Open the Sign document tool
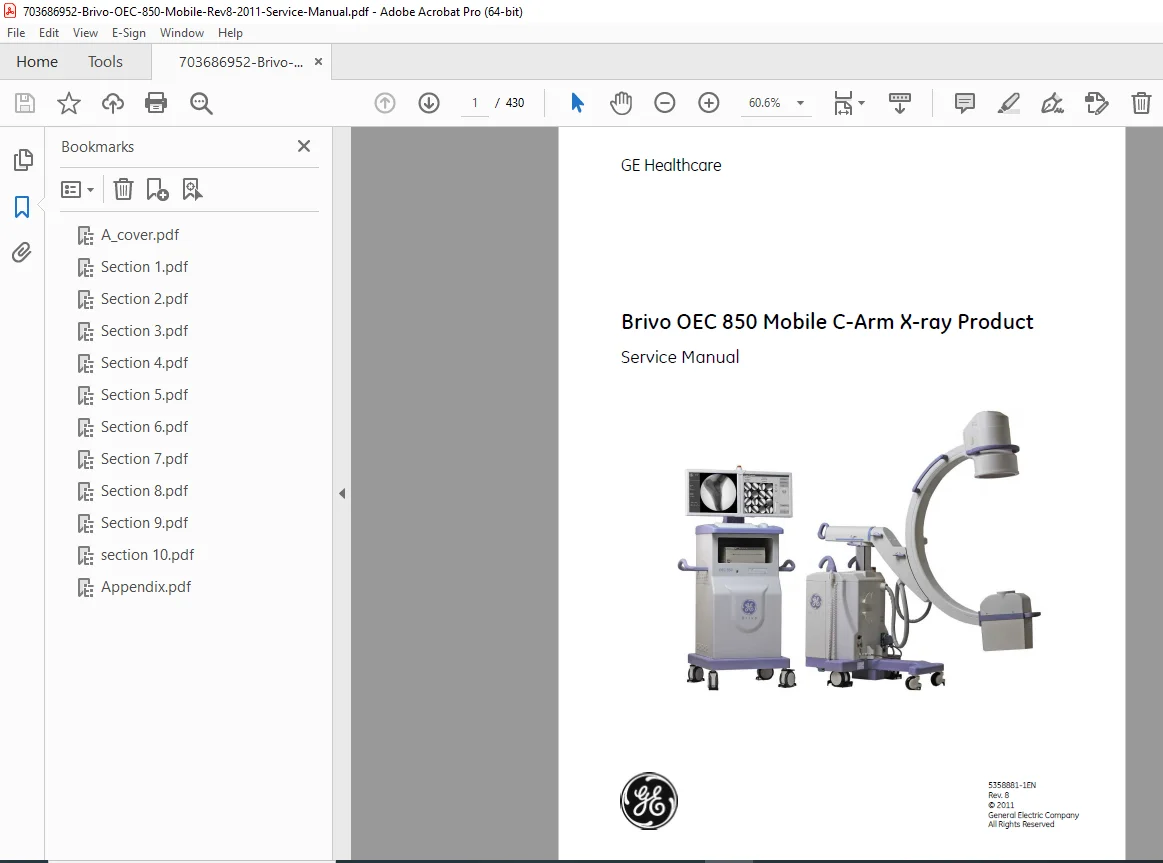This screenshot has height=863, width=1163. 1052,103
